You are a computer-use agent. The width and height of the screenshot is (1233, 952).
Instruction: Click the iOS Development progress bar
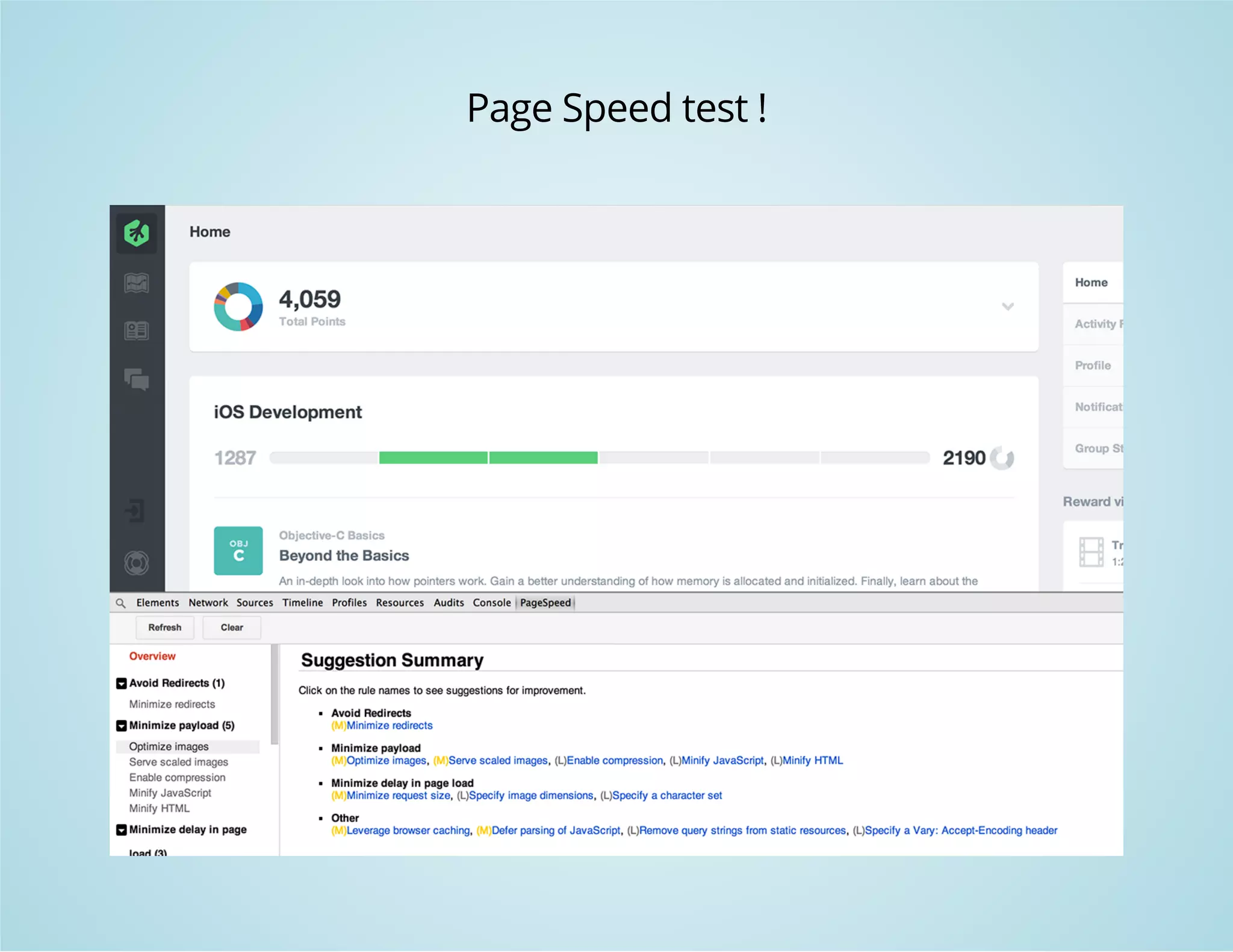click(600, 458)
